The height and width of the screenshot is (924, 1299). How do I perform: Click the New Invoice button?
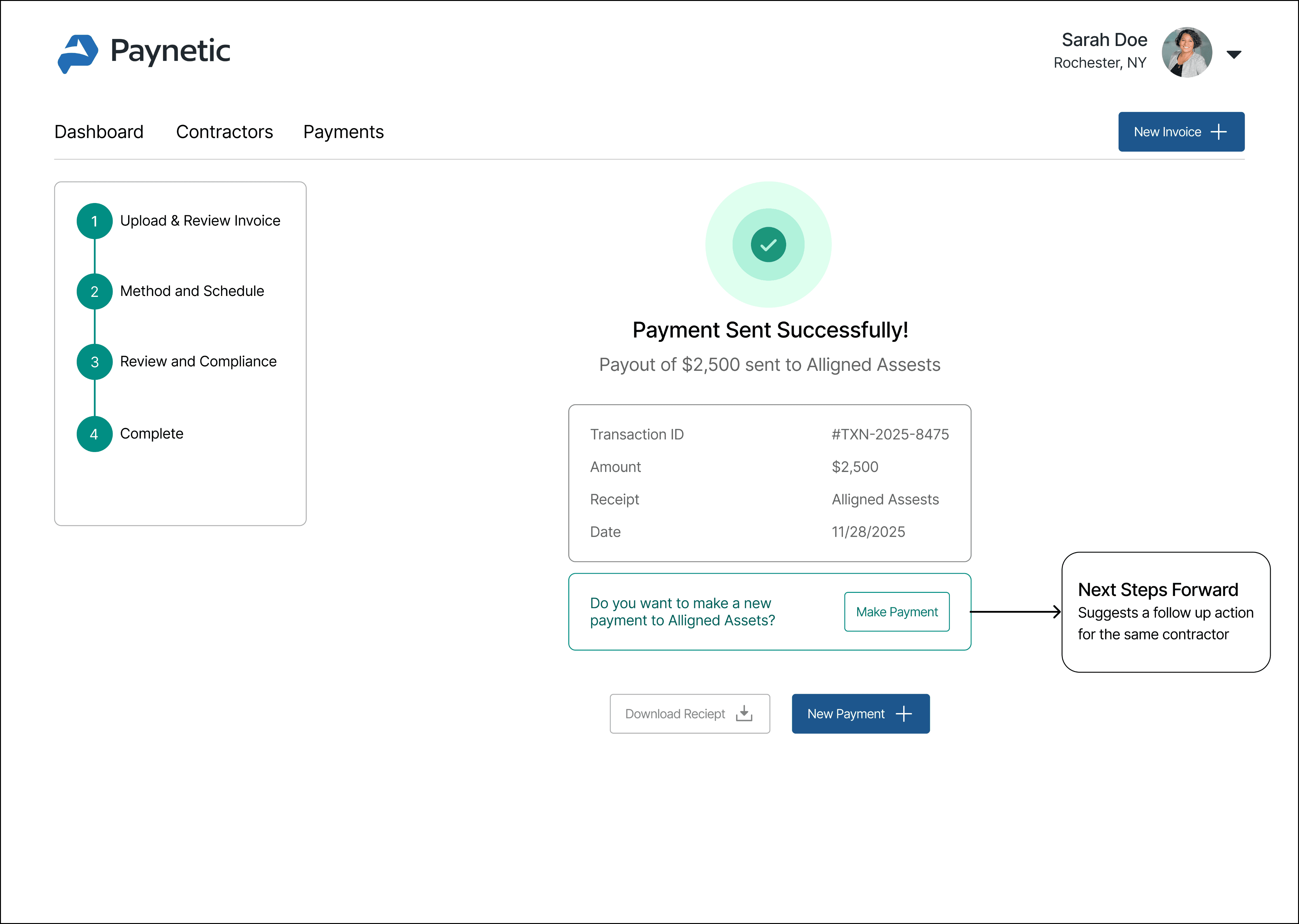pos(1181,132)
